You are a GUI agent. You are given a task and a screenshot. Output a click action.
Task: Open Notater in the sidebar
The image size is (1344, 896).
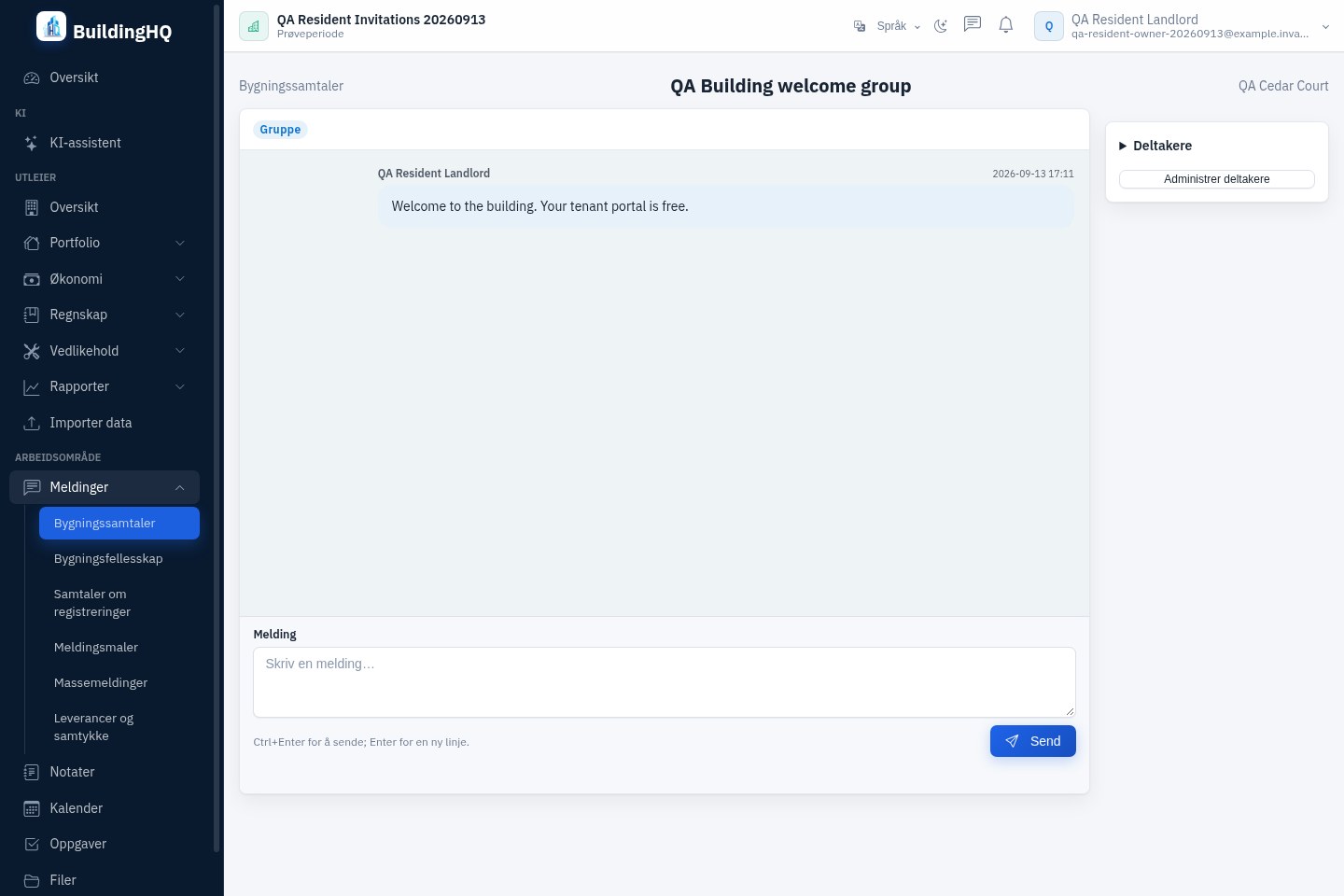coord(105,772)
